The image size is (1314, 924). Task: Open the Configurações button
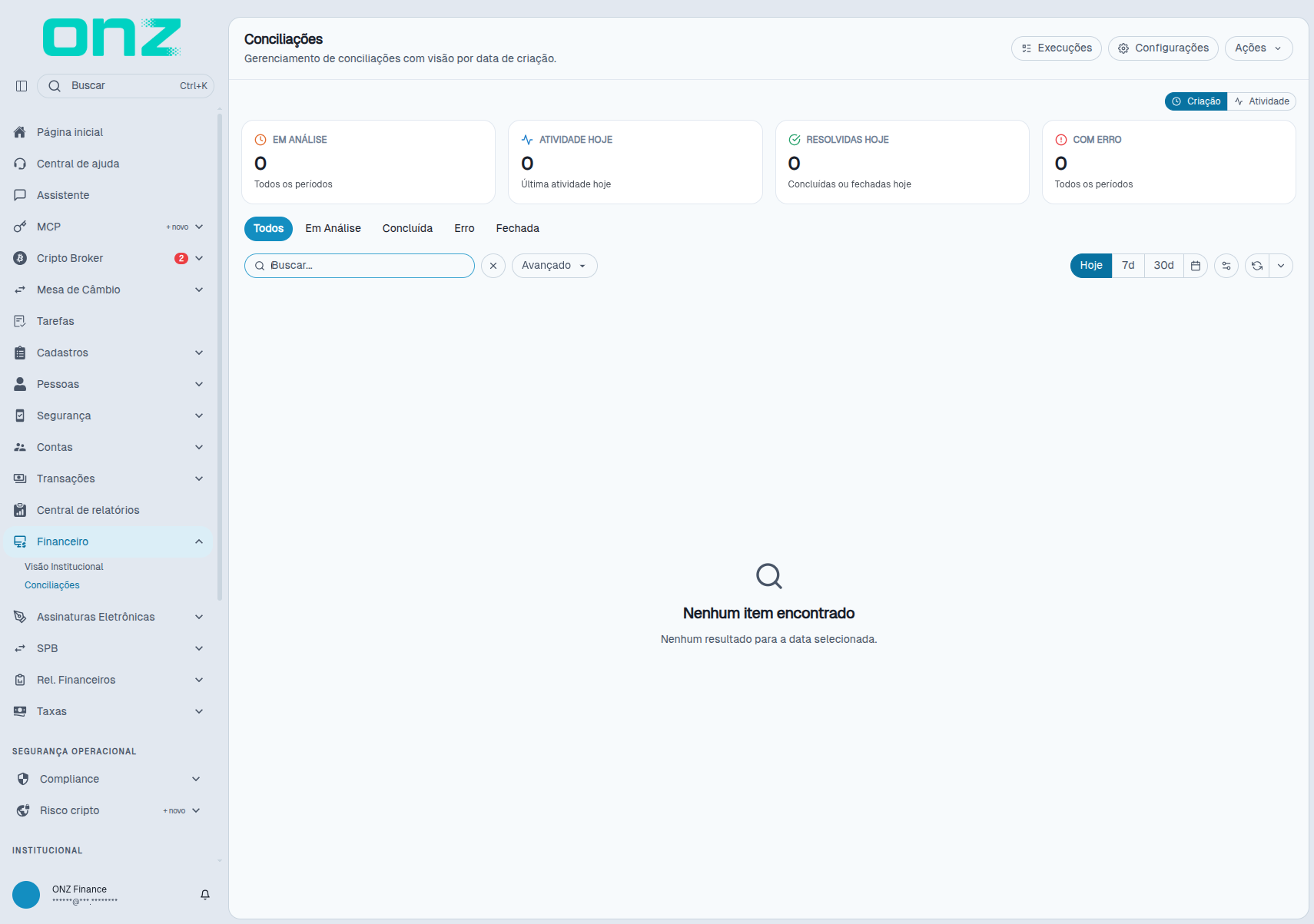(1163, 48)
